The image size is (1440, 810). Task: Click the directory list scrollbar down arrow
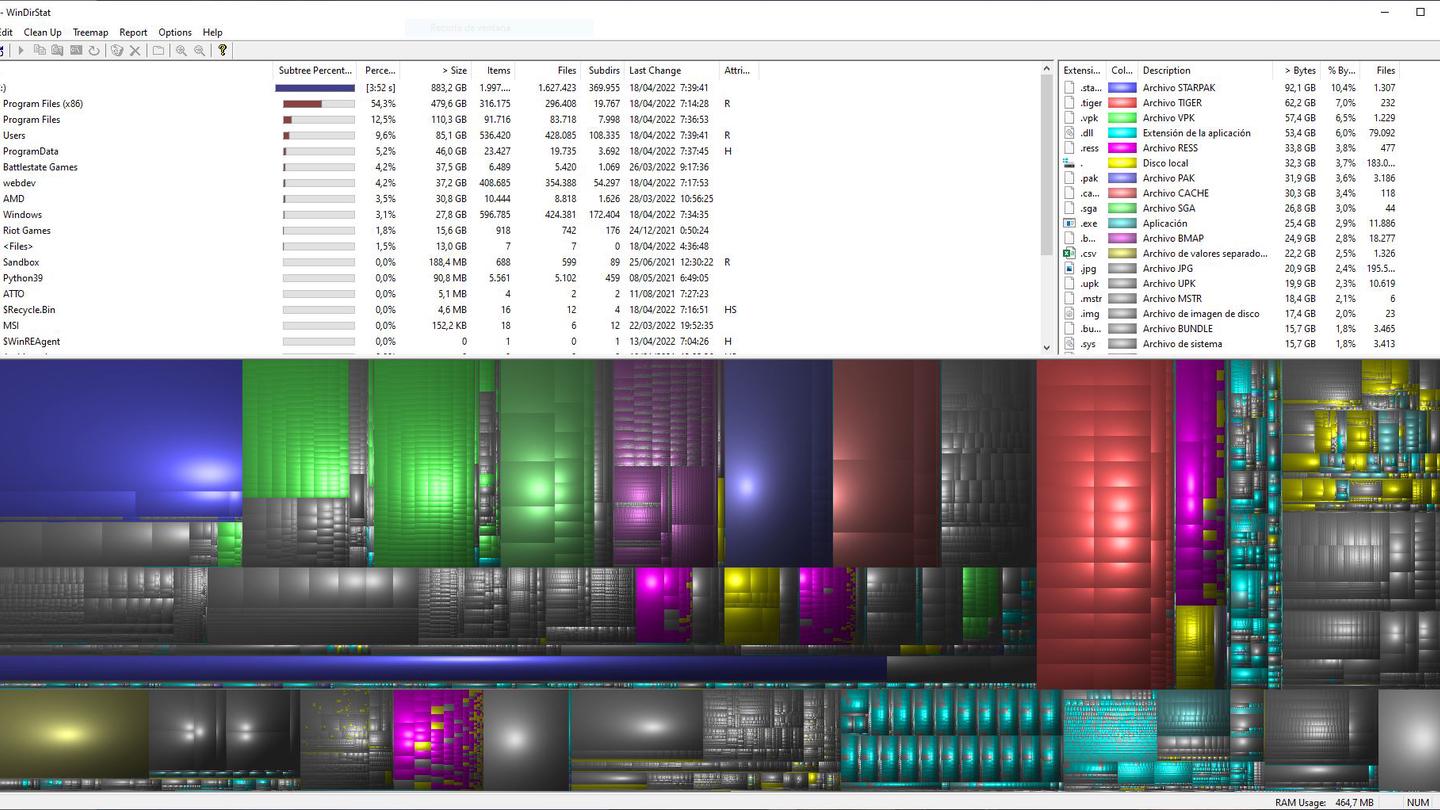coord(1047,348)
